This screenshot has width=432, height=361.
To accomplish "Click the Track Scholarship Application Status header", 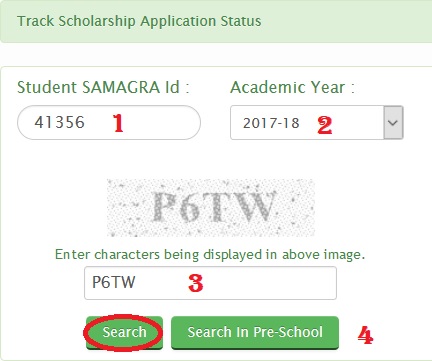I will point(139,21).
